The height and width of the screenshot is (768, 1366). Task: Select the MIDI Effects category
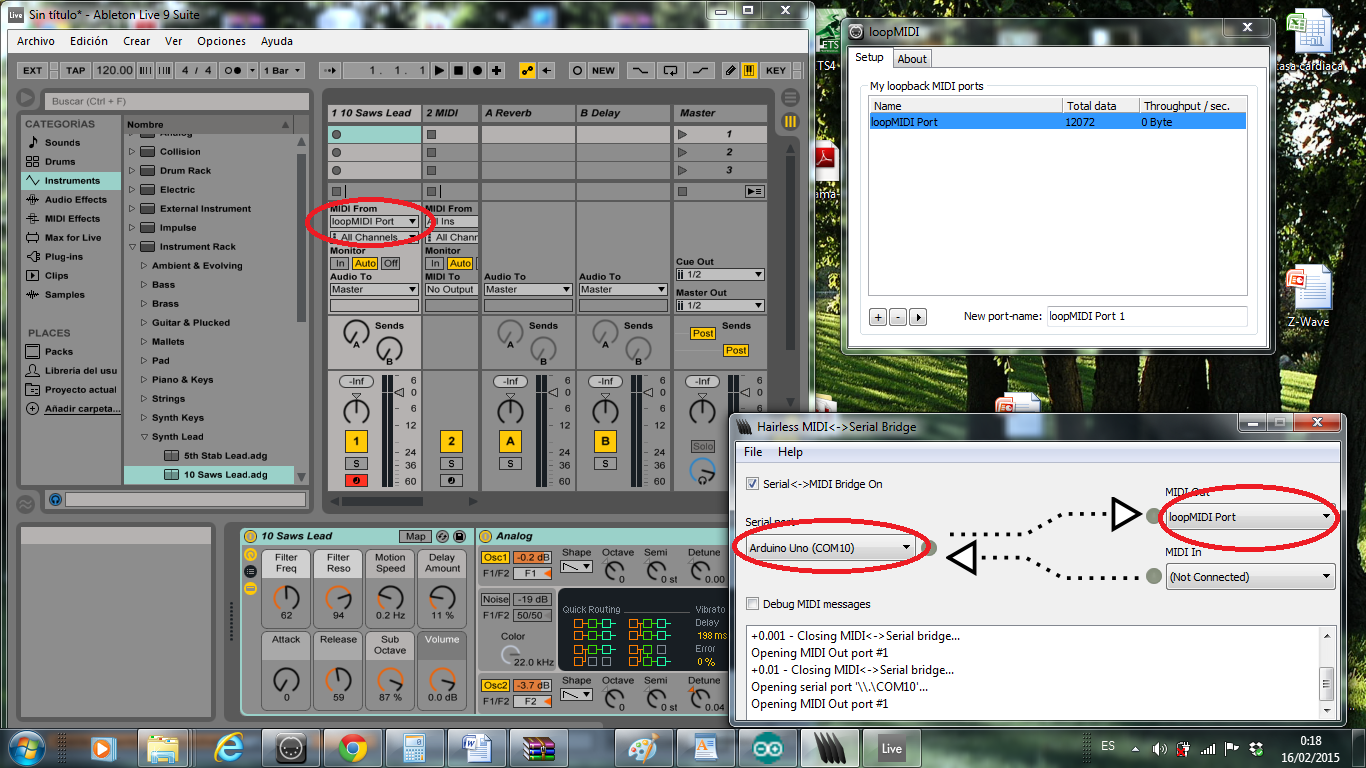(72, 219)
